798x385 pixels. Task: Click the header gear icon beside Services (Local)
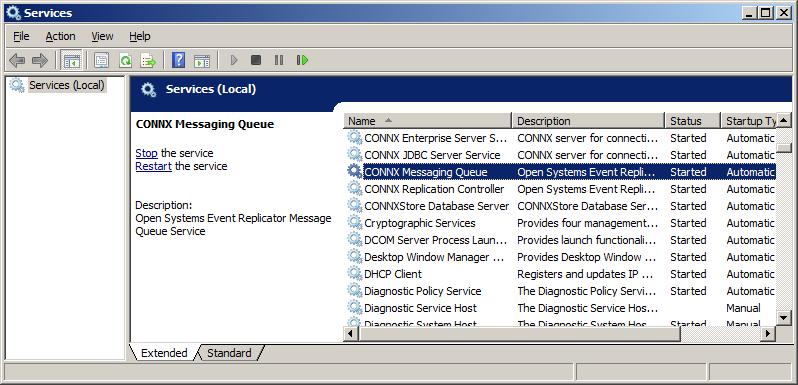tap(149, 90)
